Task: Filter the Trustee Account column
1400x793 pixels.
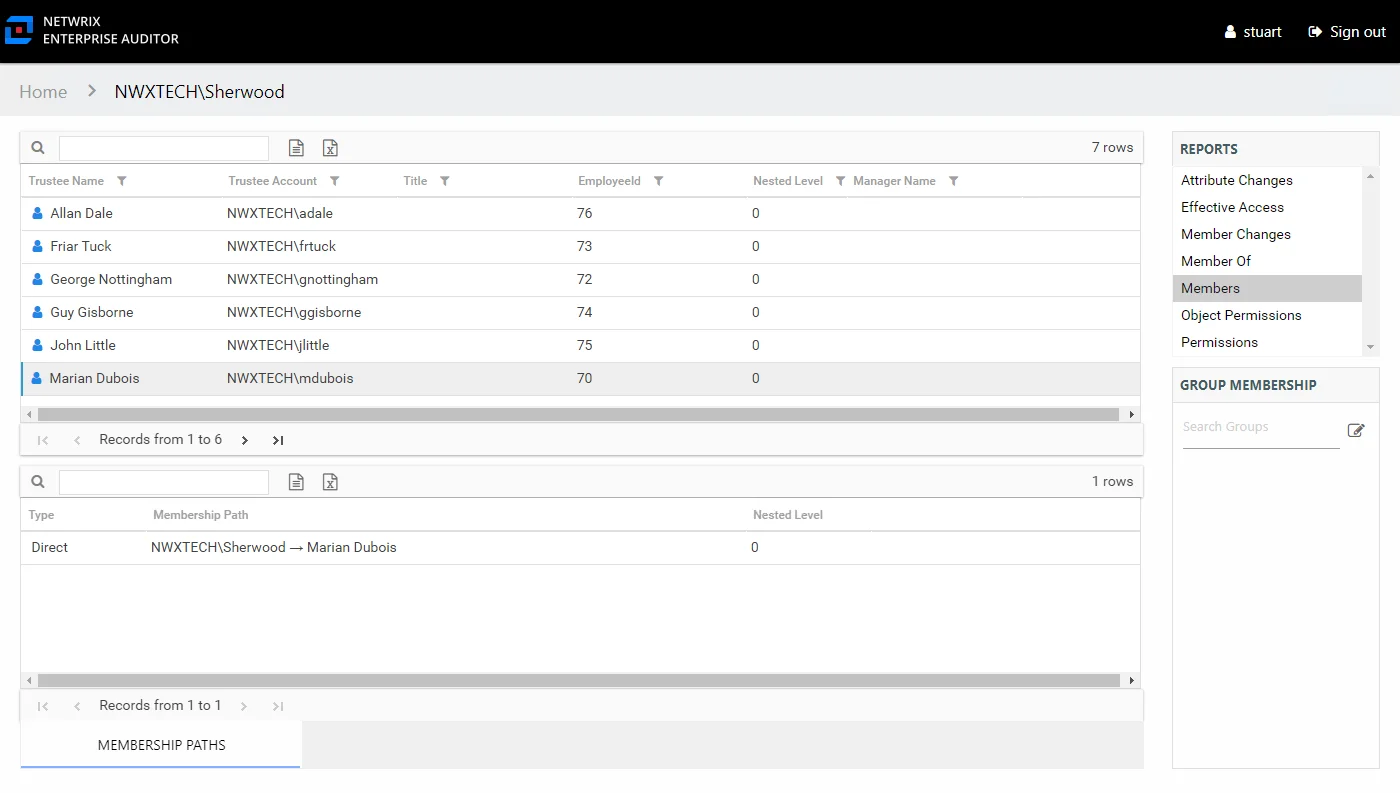Action: click(x=335, y=181)
